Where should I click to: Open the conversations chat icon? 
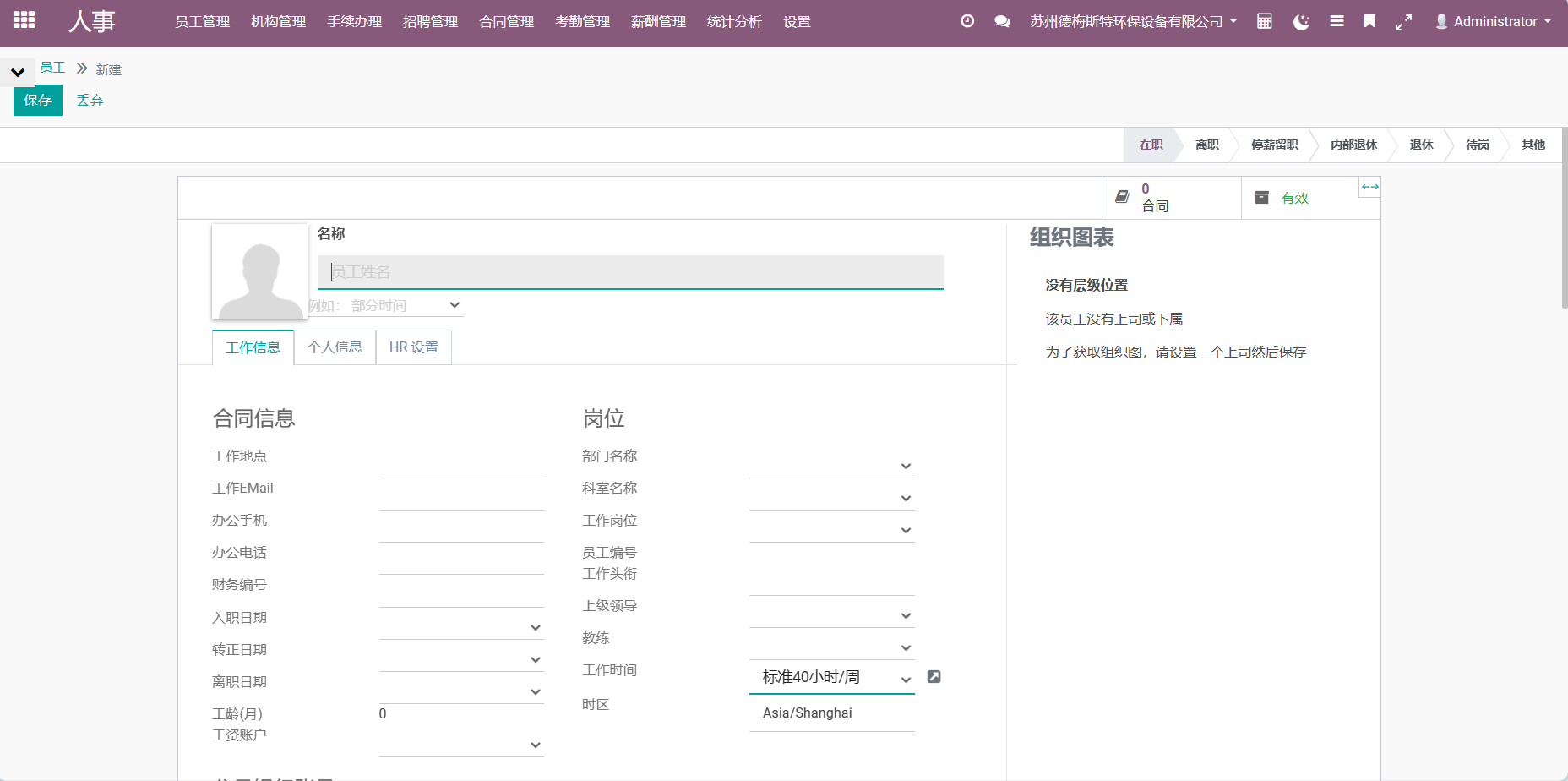pos(1002,21)
